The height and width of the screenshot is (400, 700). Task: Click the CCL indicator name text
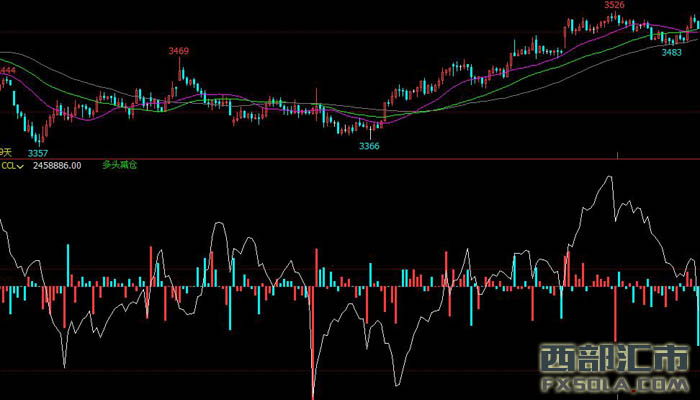tap(8, 166)
